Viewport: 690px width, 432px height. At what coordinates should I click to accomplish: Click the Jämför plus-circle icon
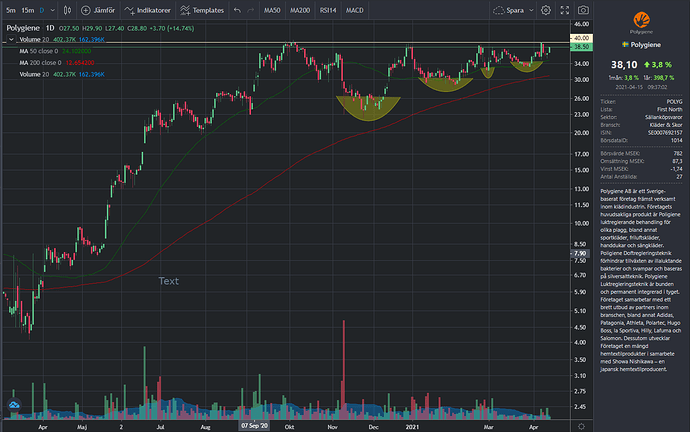click(86, 10)
